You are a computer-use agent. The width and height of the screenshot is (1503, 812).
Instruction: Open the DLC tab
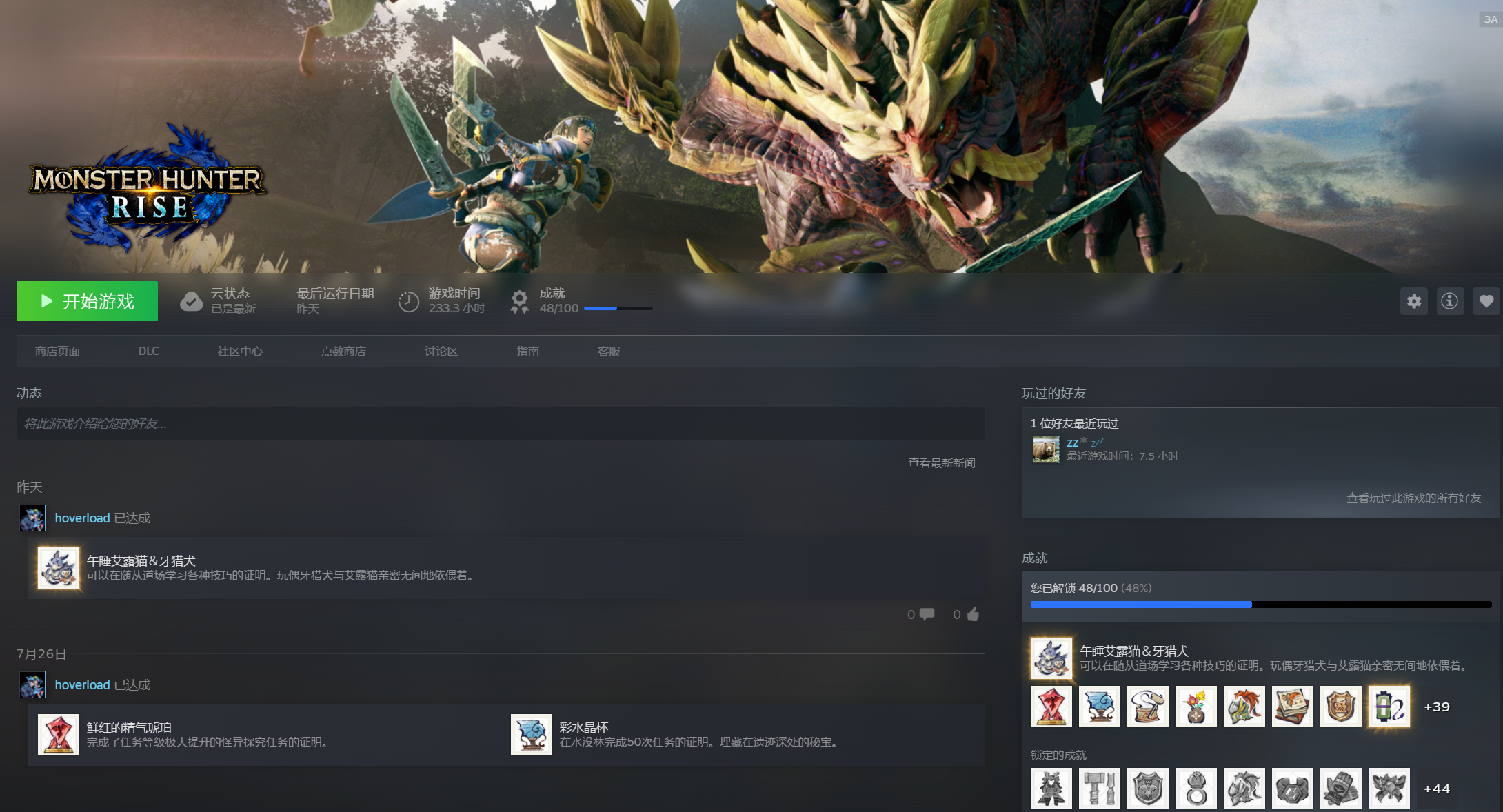[148, 352]
